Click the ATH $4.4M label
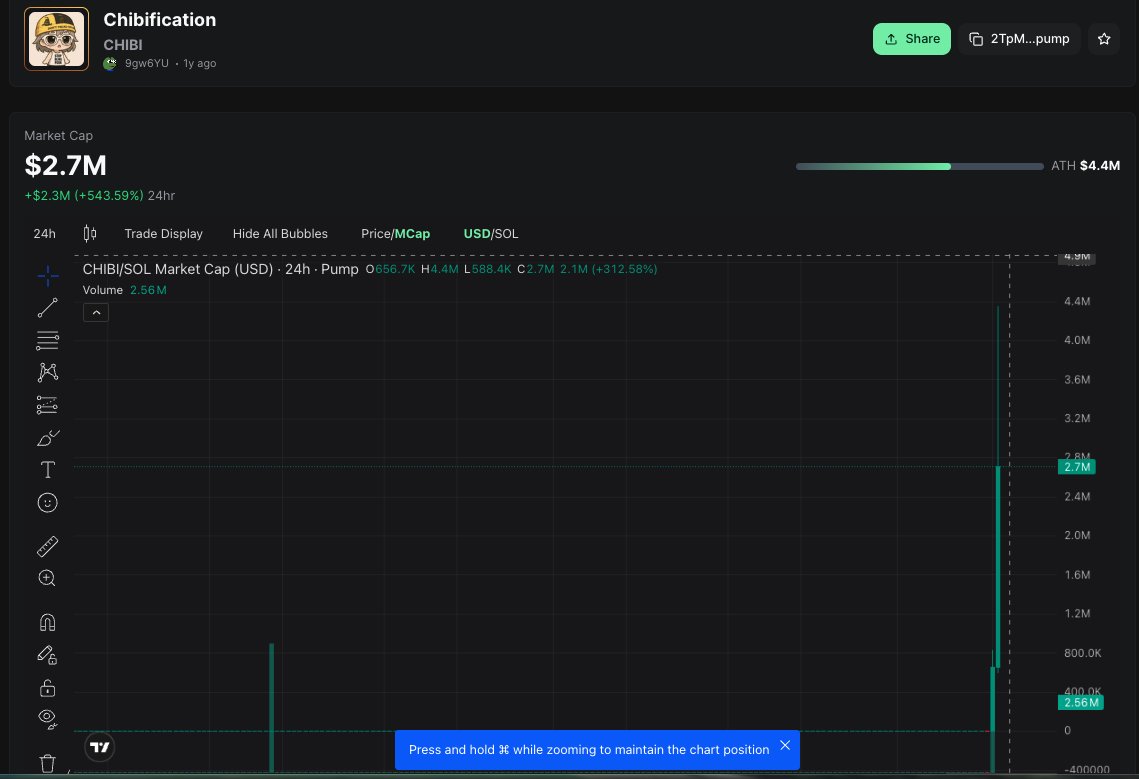 tap(1085, 166)
